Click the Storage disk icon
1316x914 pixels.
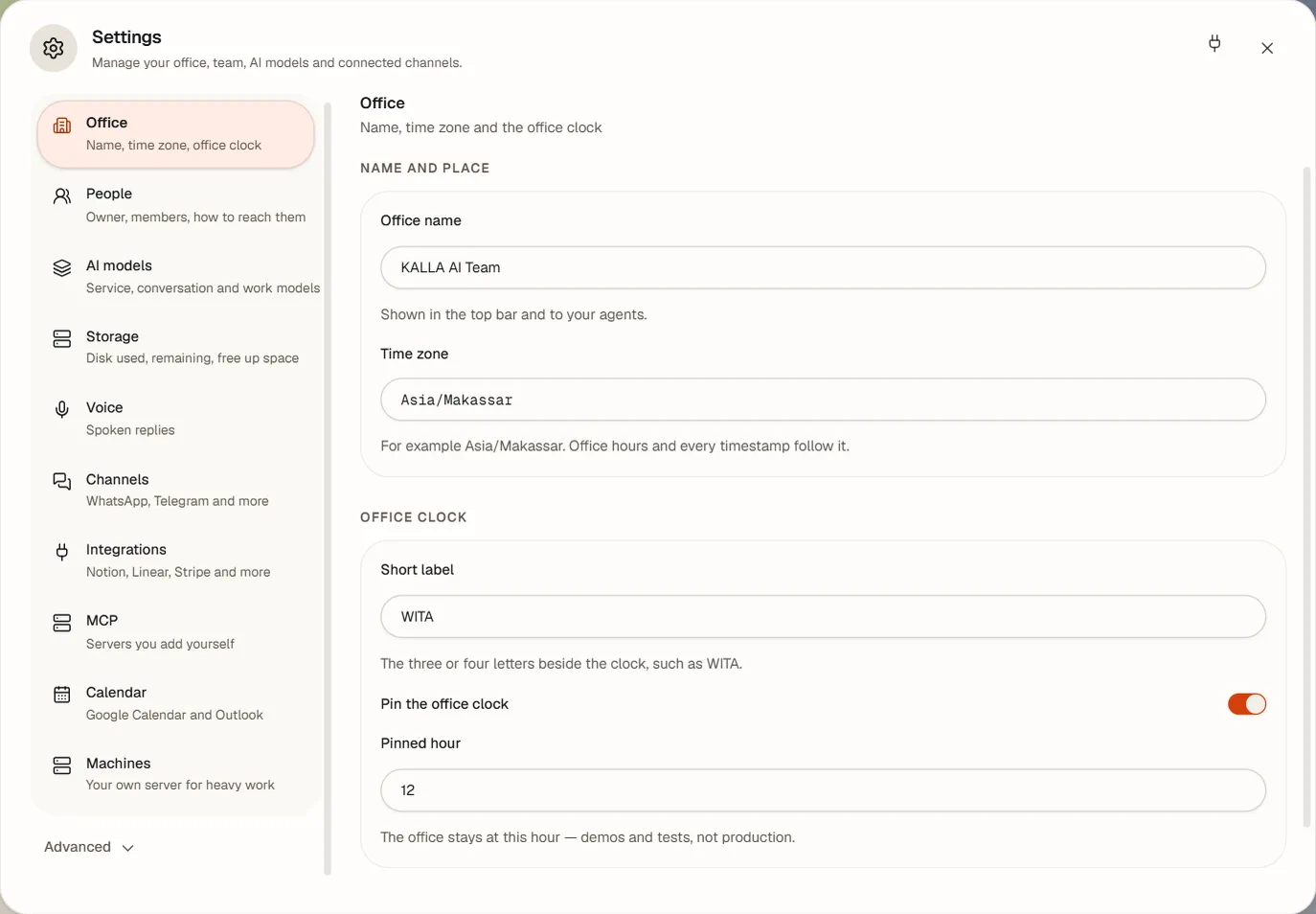click(x=62, y=338)
